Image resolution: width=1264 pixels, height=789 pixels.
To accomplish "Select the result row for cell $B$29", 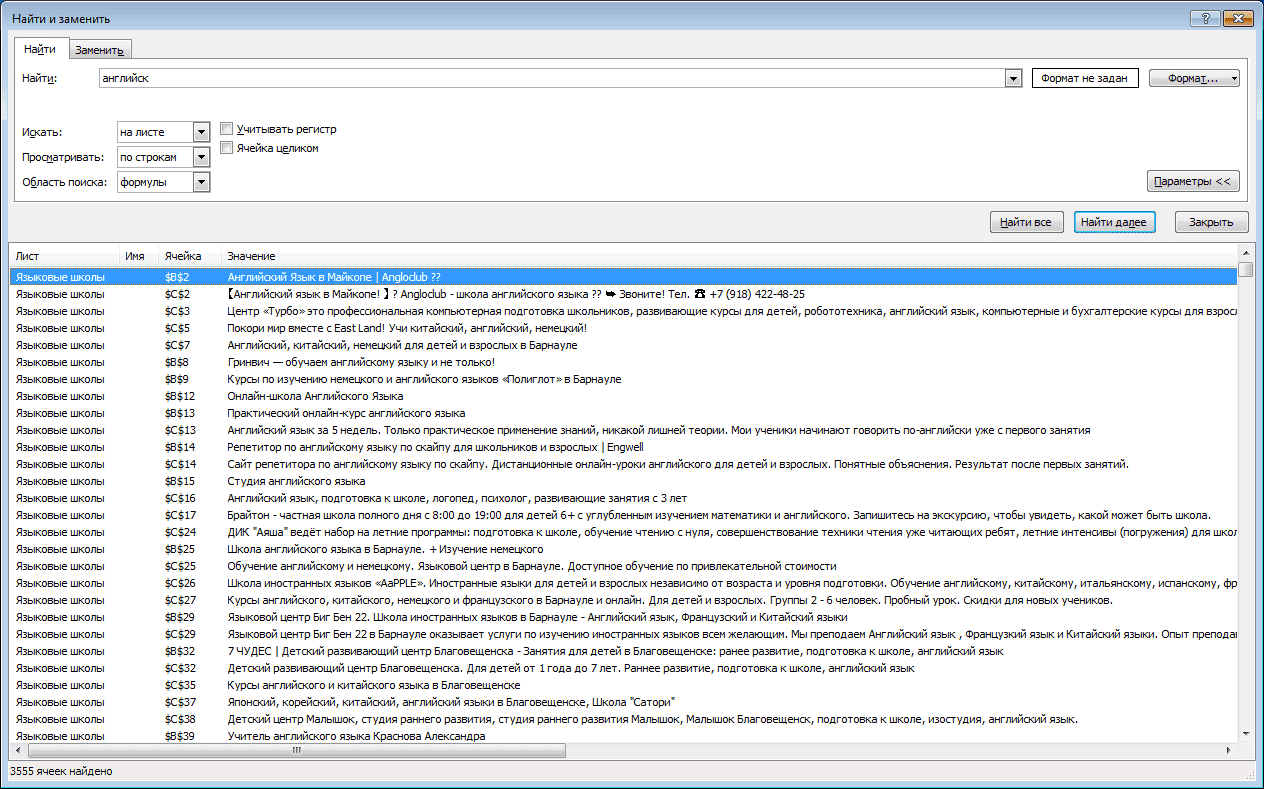I will [623, 617].
